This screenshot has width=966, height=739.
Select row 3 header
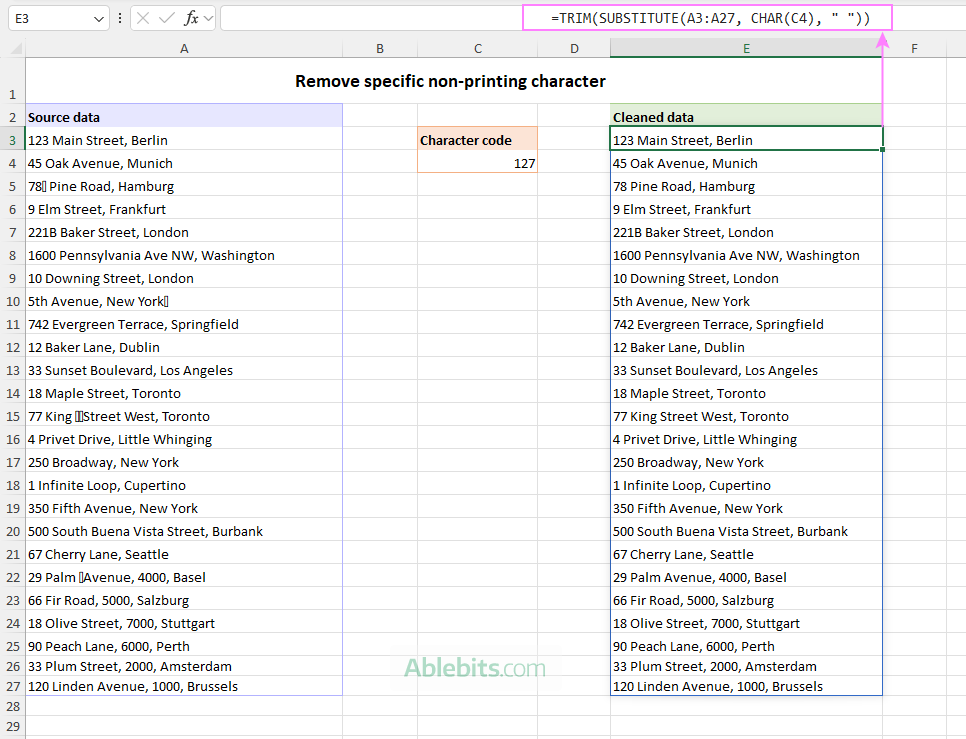pos(12,140)
